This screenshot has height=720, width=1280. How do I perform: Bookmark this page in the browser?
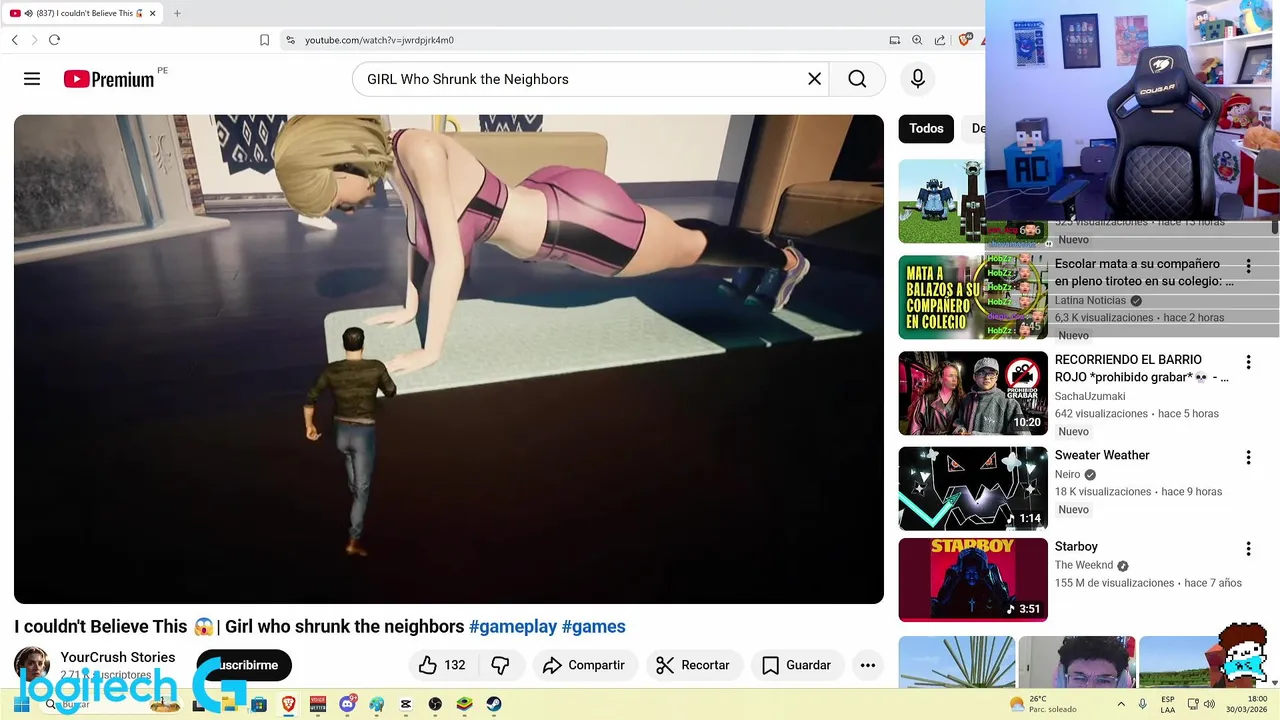(x=264, y=40)
